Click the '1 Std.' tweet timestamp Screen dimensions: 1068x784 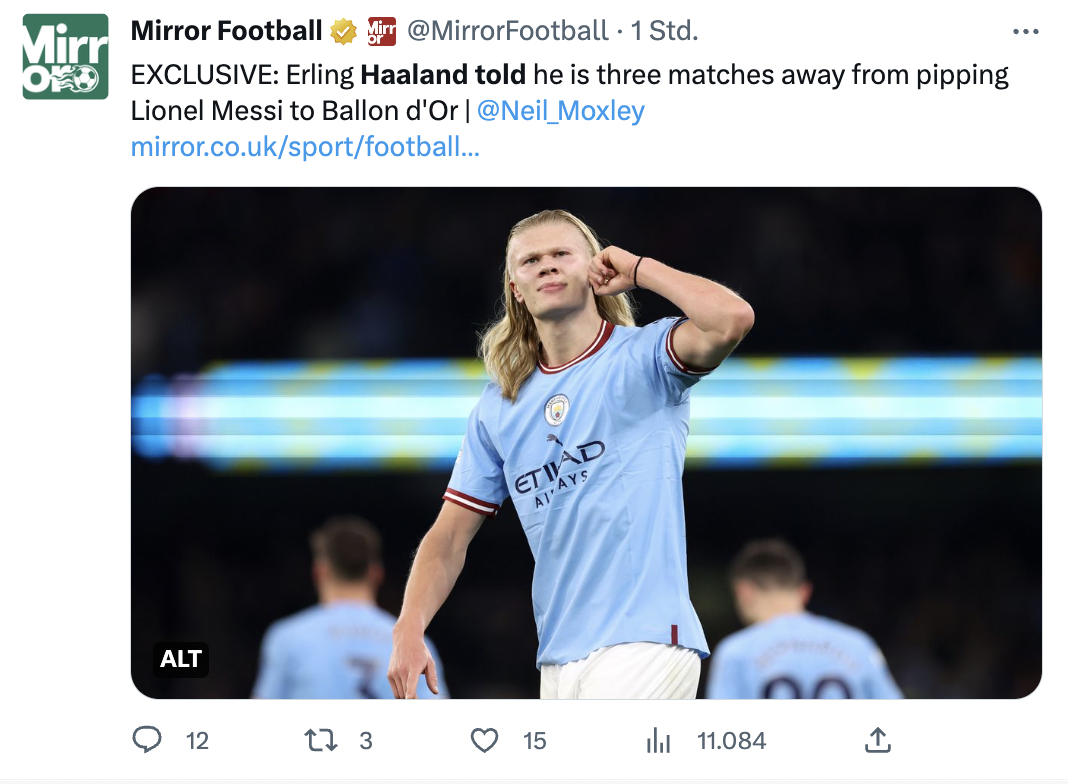(664, 32)
